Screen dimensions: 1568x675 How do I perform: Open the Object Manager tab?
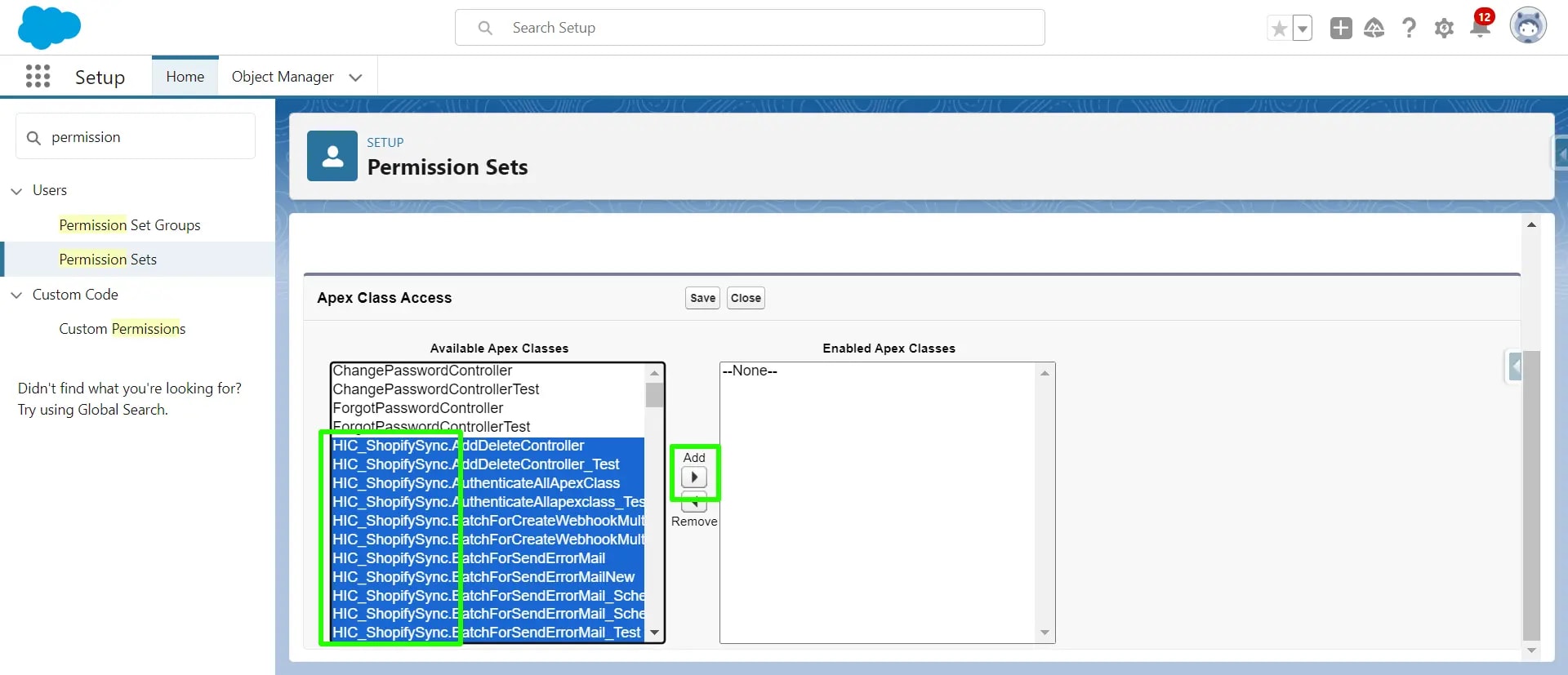pos(283,77)
